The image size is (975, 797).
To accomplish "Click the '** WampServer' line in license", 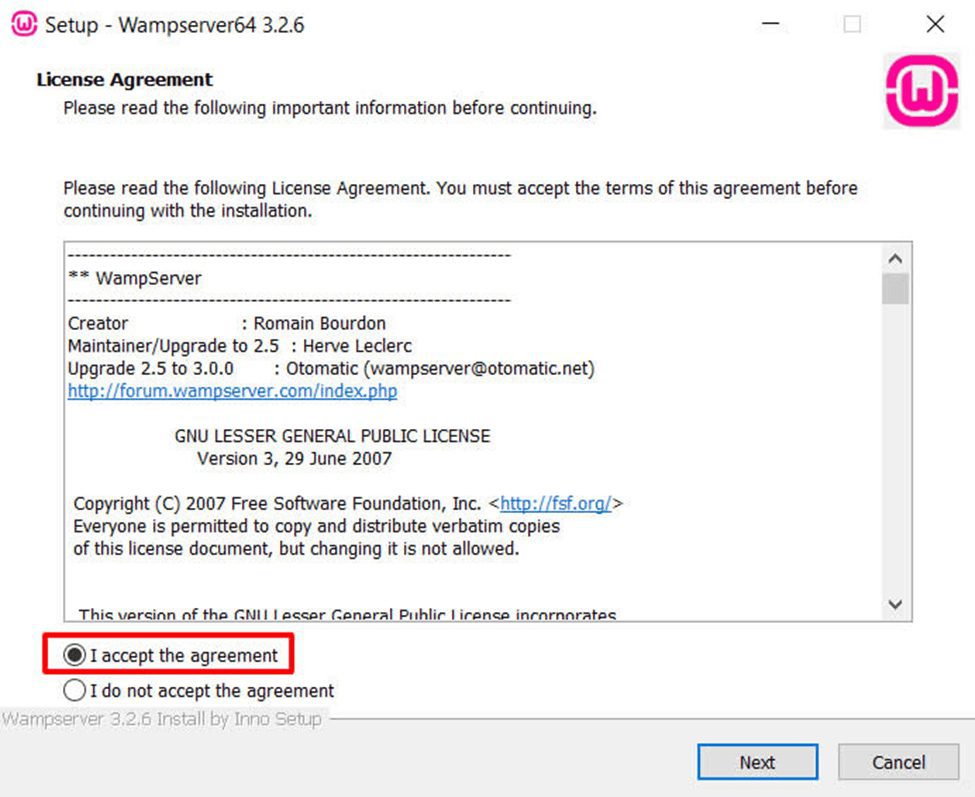I will pos(134,278).
